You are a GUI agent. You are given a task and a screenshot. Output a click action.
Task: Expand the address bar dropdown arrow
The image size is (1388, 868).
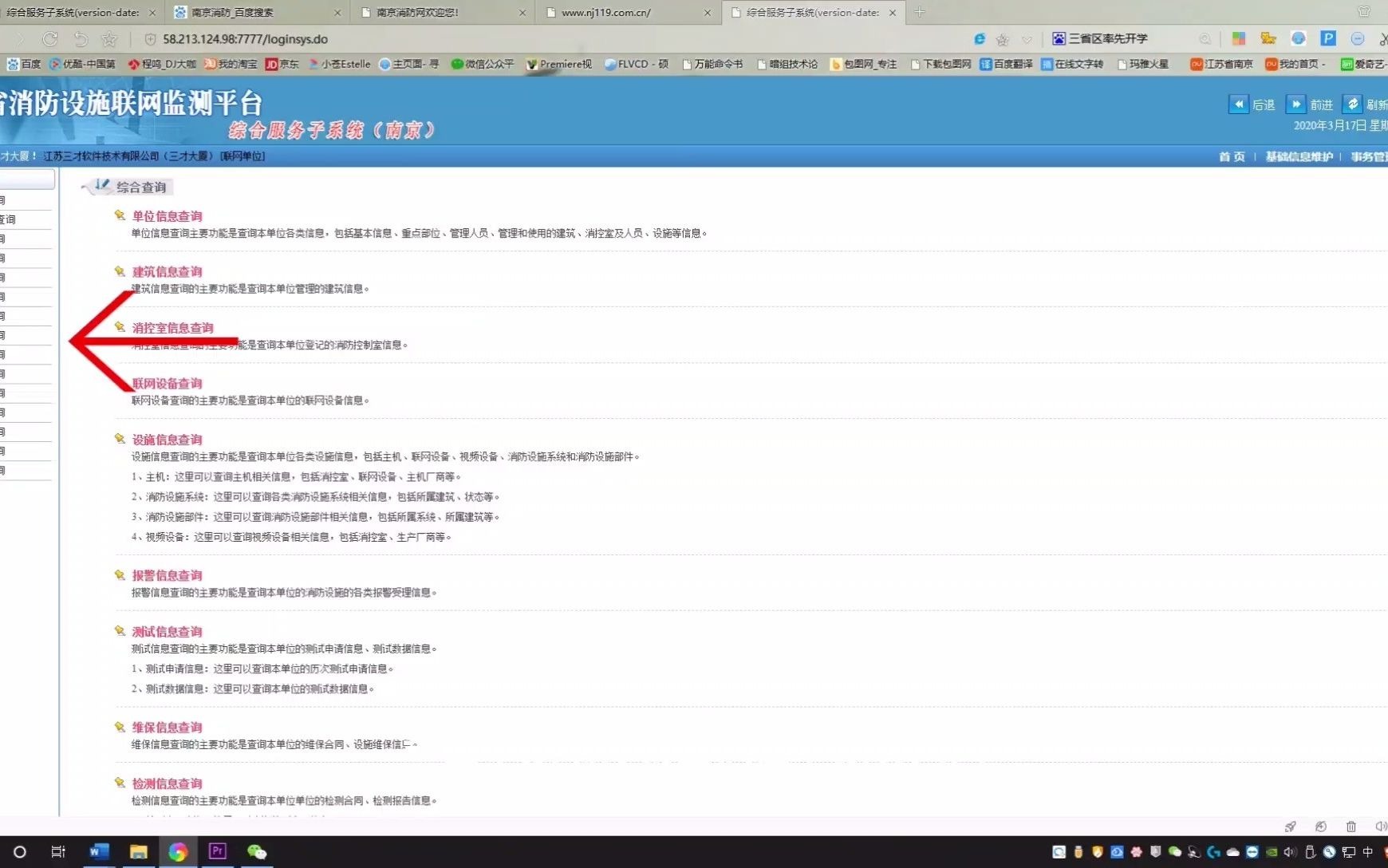[1027, 39]
